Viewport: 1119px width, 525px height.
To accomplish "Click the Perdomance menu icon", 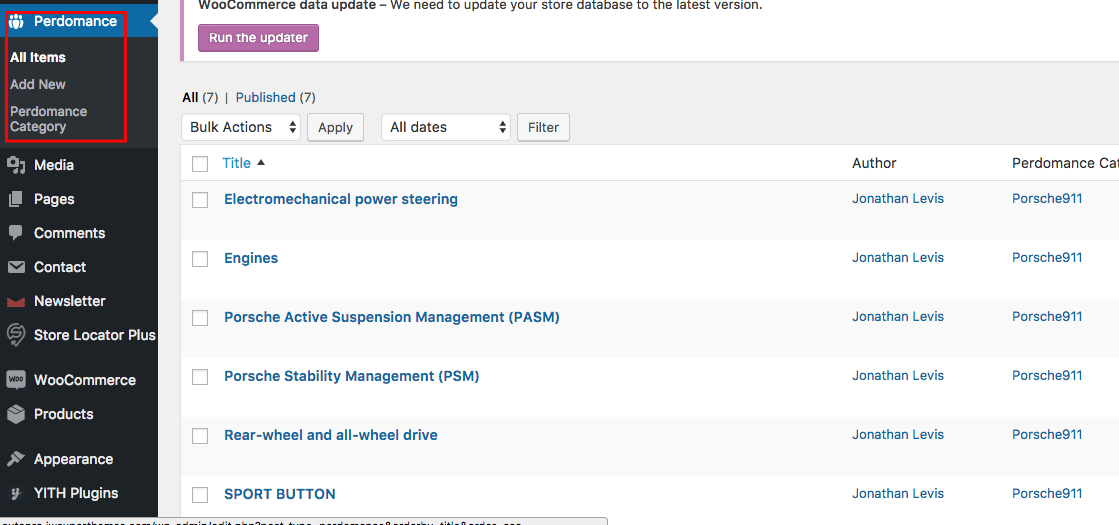I will point(16,21).
